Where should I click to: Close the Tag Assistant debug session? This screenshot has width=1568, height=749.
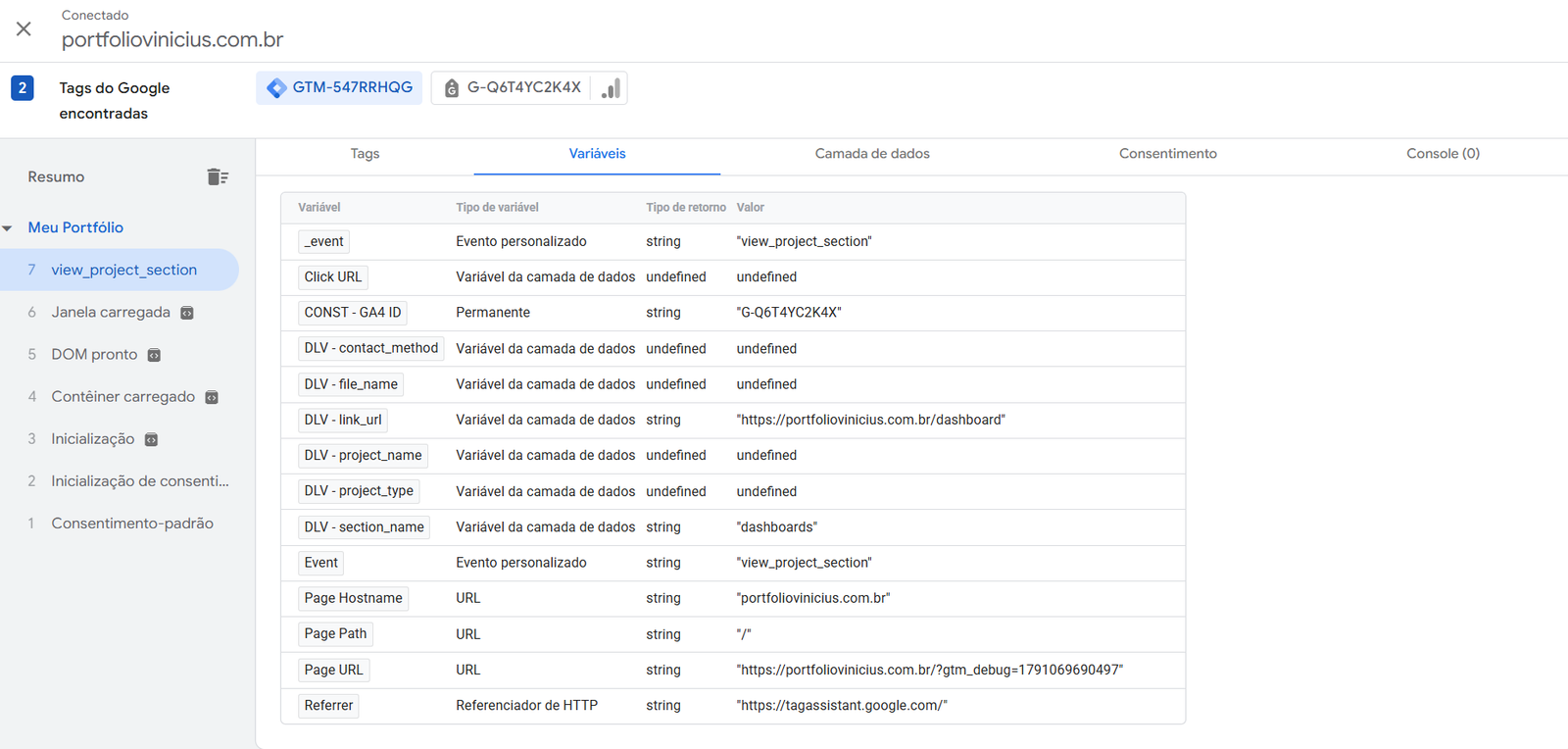click(x=24, y=29)
